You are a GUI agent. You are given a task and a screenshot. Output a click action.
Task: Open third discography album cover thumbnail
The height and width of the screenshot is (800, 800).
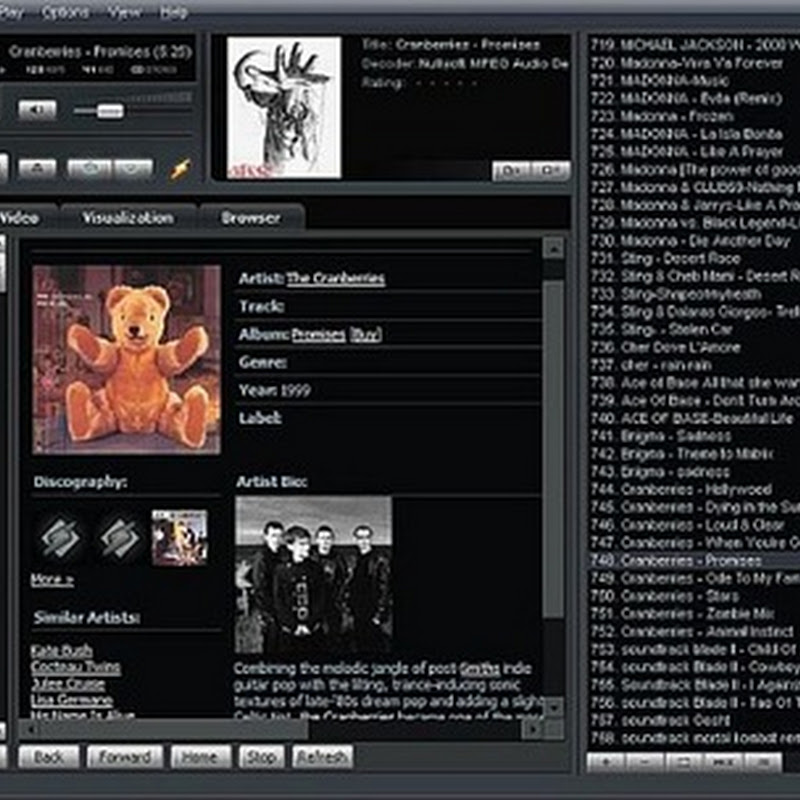point(180,537)
